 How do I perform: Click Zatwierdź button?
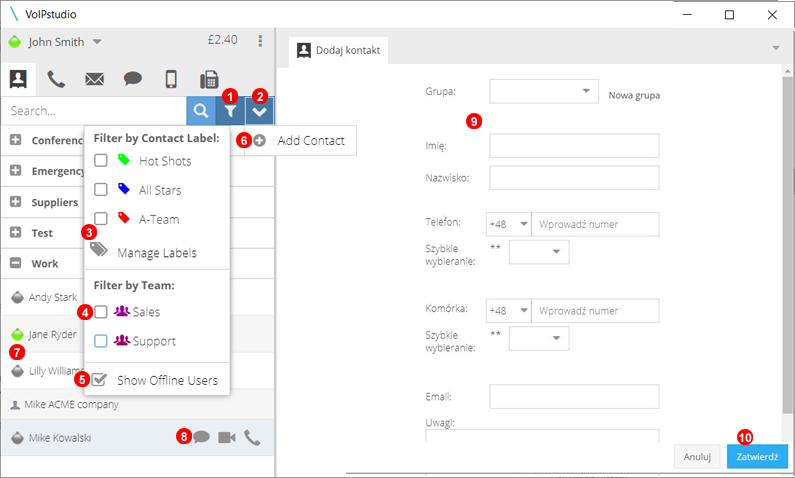[x=757, y=457]
